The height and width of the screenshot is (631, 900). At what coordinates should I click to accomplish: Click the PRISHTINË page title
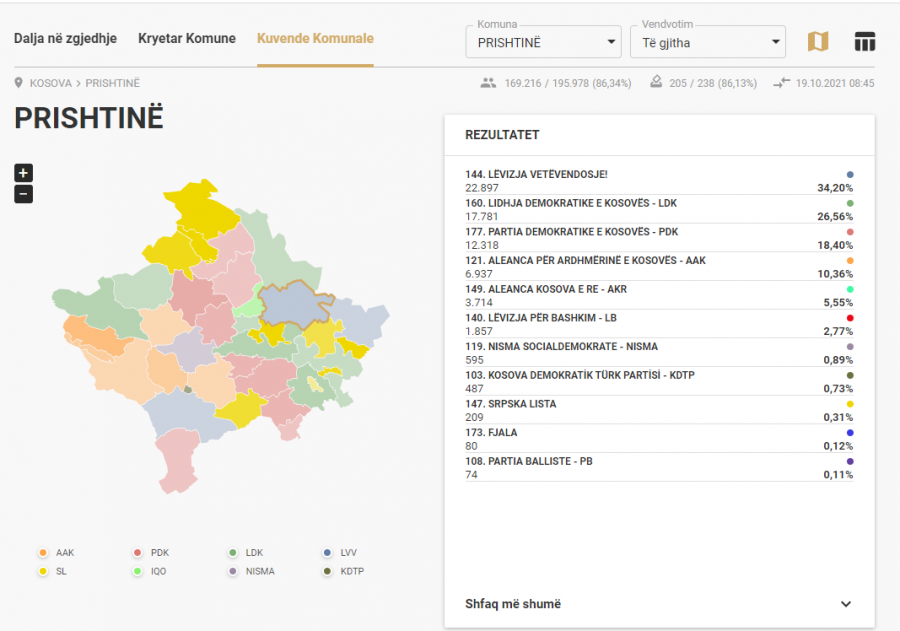(89, 118)
